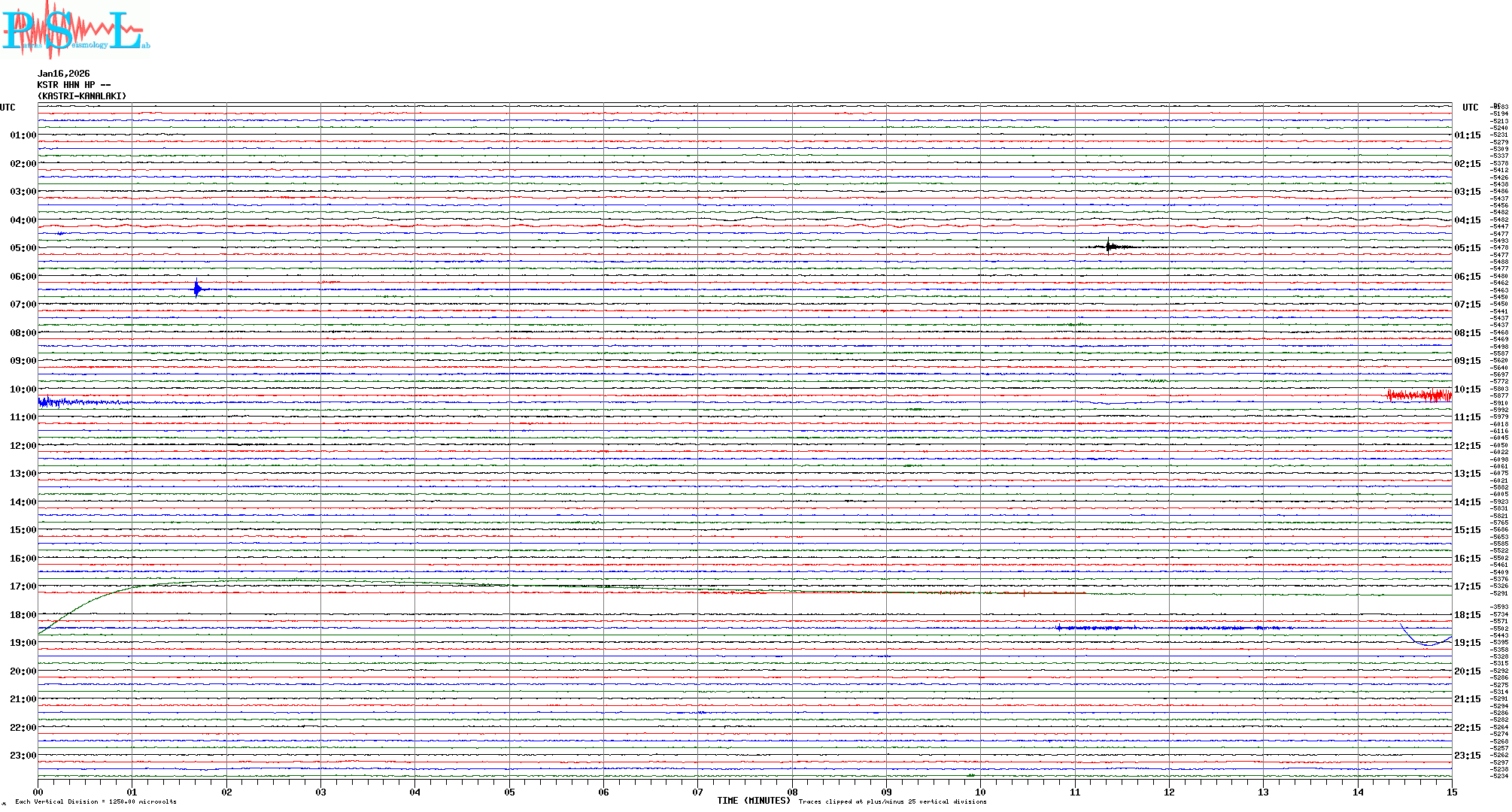Viewport: 1512px width, 812px height.
Task: Click the 17:00 UTC left time label
Action: (x=23, y=586)
